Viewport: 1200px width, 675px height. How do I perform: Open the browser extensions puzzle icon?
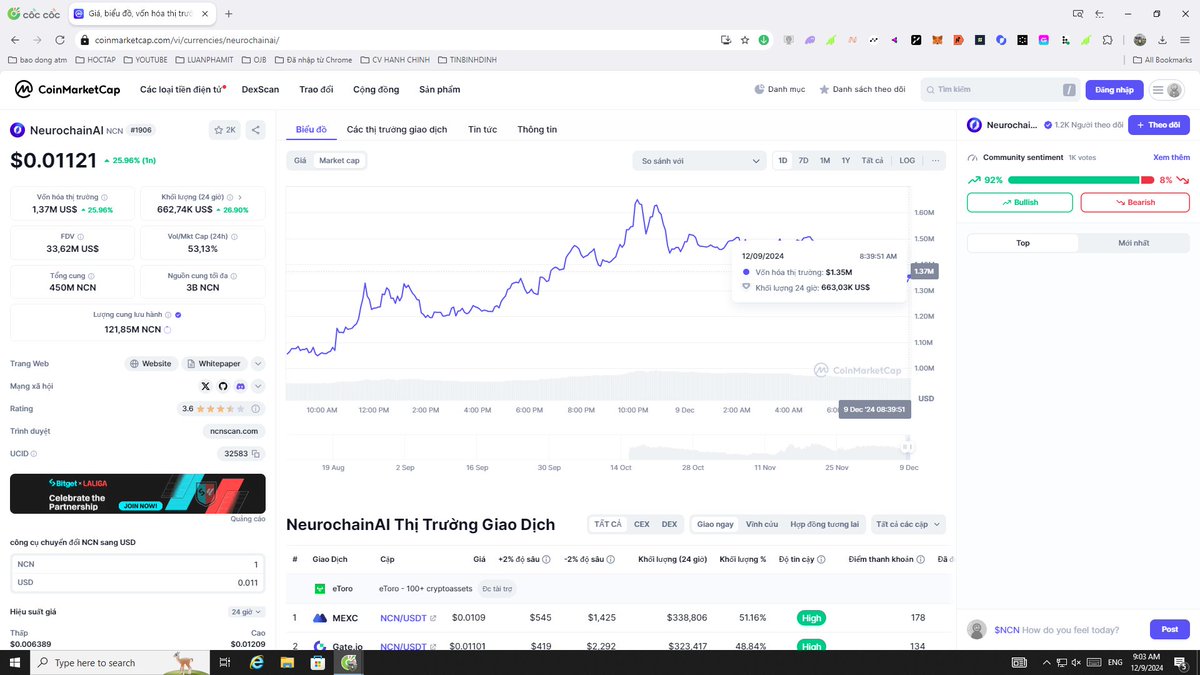pos(1107,40)
